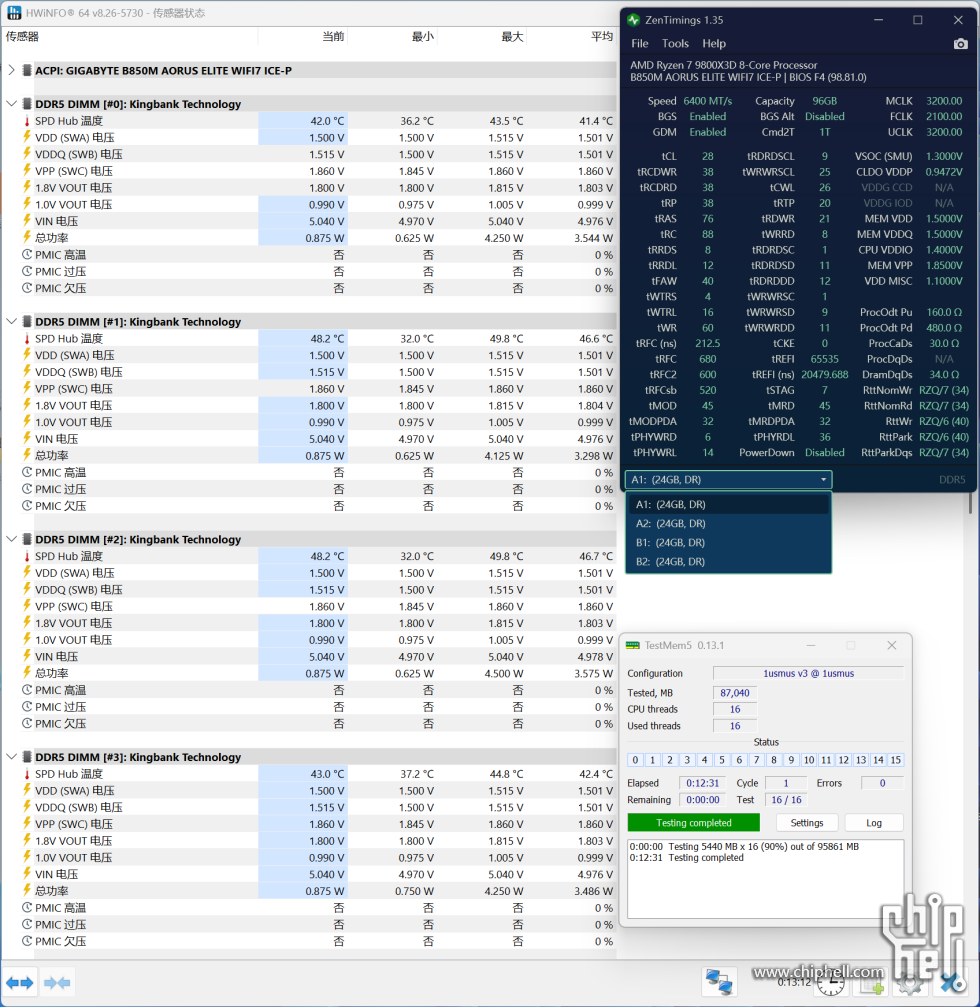Image resolution: width=980 pixels, height=1007 pixels.
Task: Open the remote network monitoring icon in HWiNFO
Action: point(719,983)
